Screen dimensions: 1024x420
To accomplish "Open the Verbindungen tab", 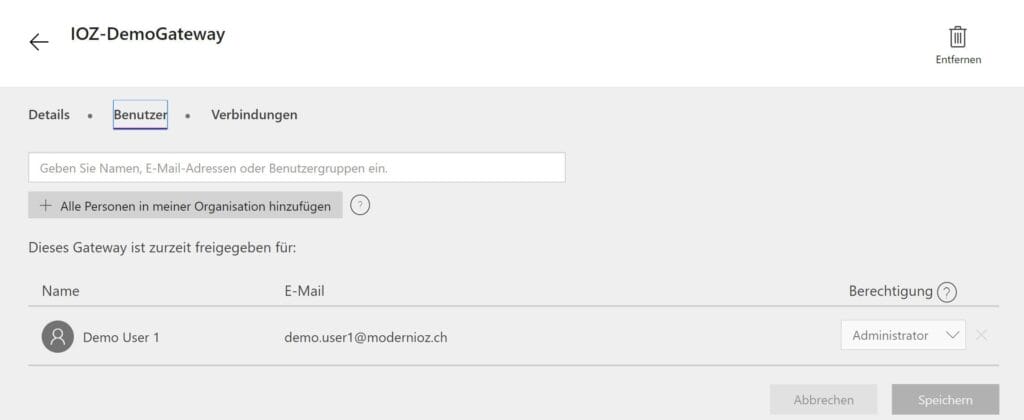I will click(x=254, y=115).
